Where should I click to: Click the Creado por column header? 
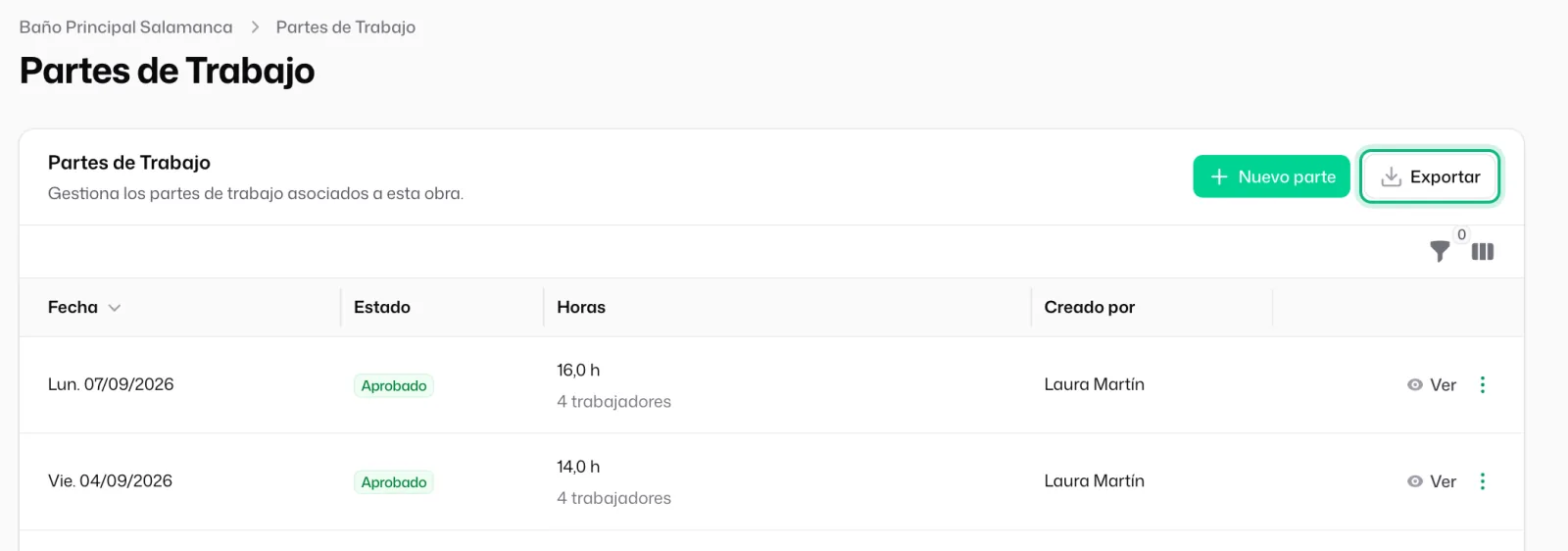point(1090,307)
